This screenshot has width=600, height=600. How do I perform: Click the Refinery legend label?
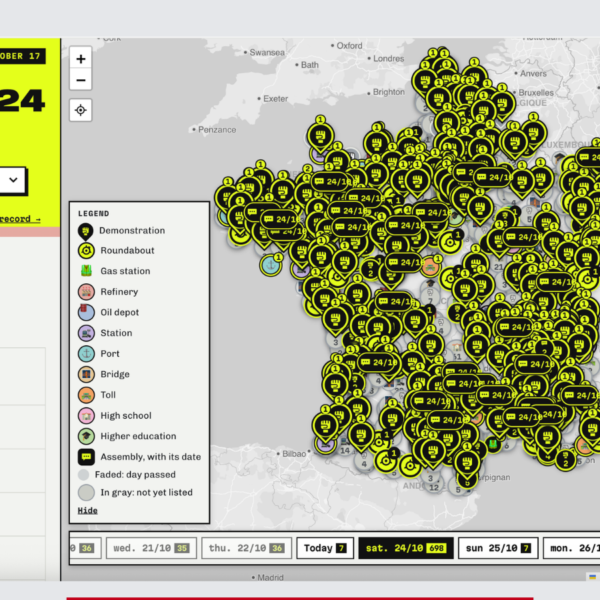click(x=119, y=292)
